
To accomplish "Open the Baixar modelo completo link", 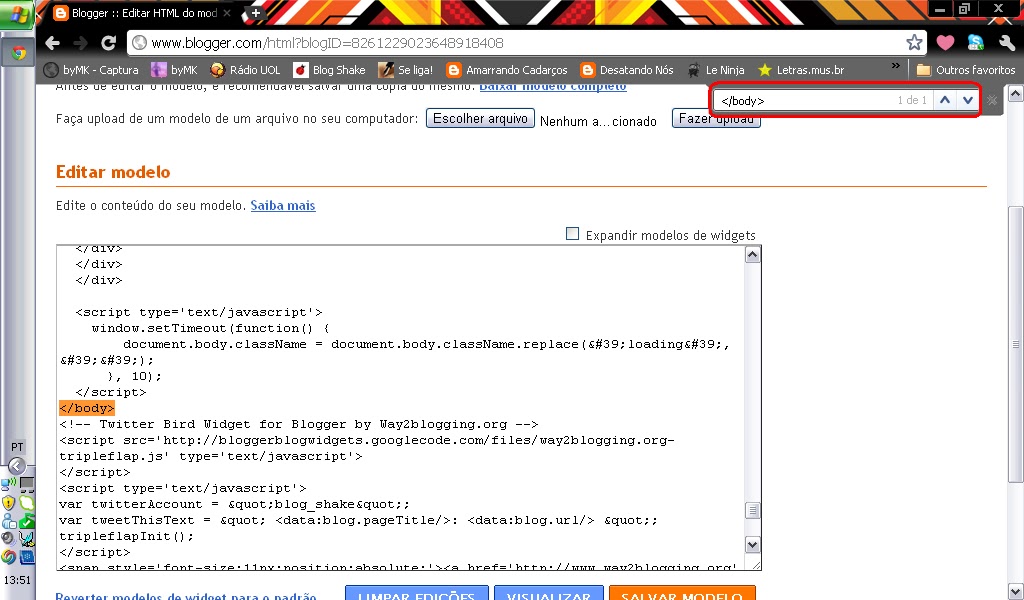I will [552, 86].
